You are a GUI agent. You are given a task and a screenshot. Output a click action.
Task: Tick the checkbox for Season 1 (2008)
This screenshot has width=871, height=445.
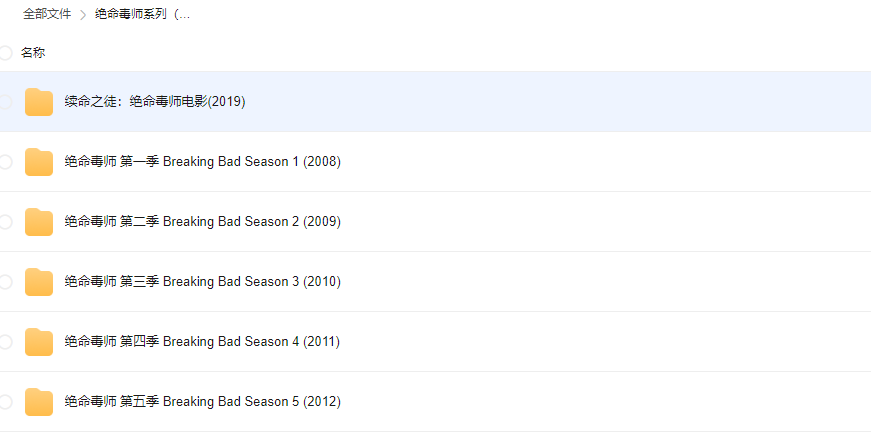coord(5,162)
